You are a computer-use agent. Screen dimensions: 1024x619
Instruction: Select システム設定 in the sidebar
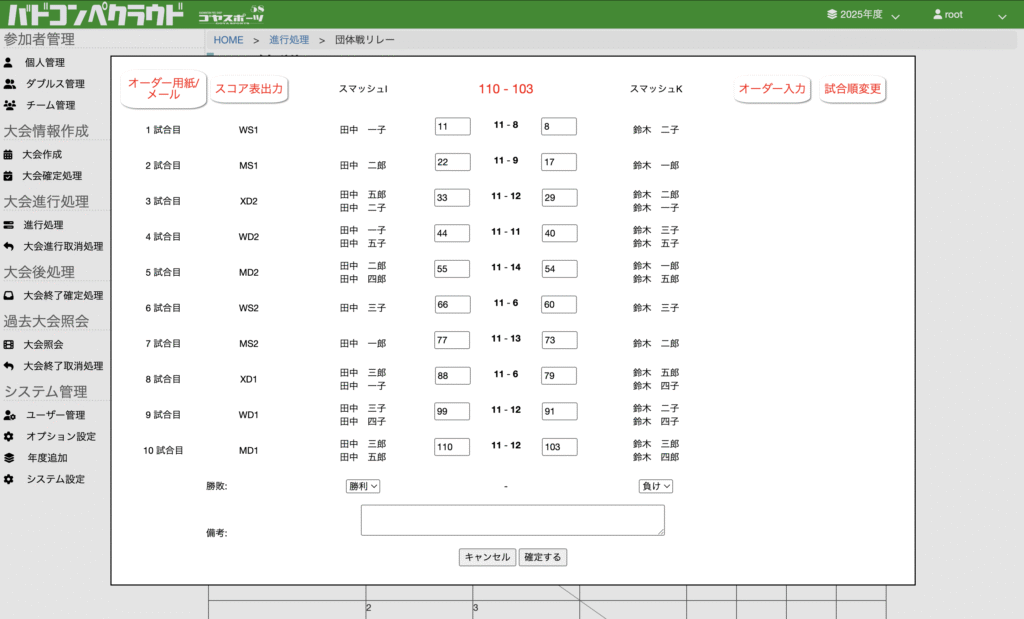[55, 479]
